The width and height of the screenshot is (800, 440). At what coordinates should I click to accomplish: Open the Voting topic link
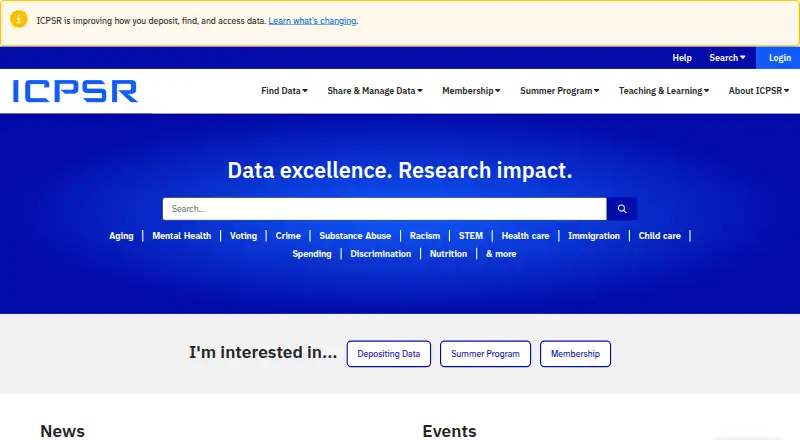(243, 236)
